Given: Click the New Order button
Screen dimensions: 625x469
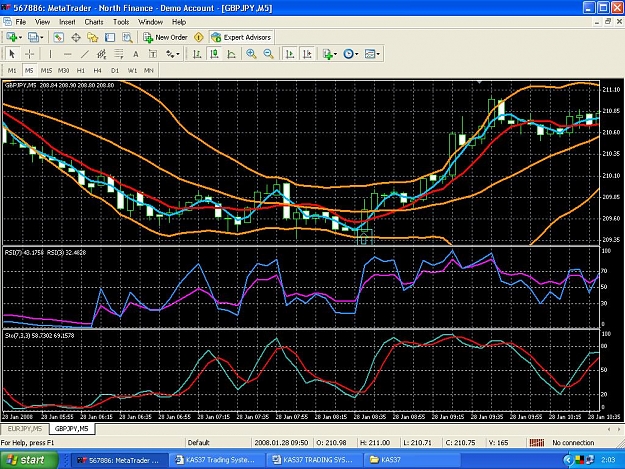Looking at the screenshot, I should pos(165,37).
